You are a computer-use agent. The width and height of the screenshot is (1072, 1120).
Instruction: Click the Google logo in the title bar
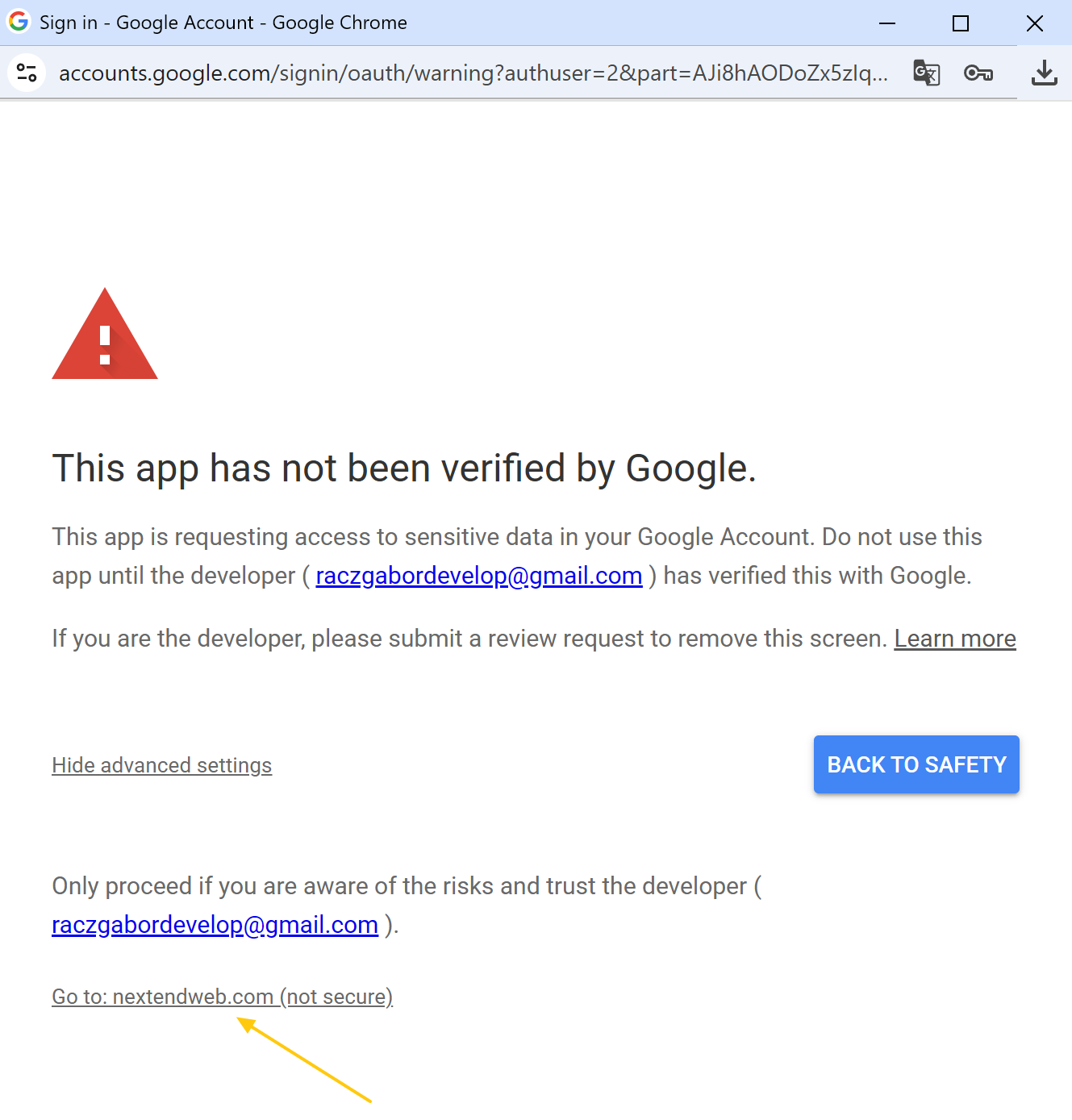click(19, 21)
